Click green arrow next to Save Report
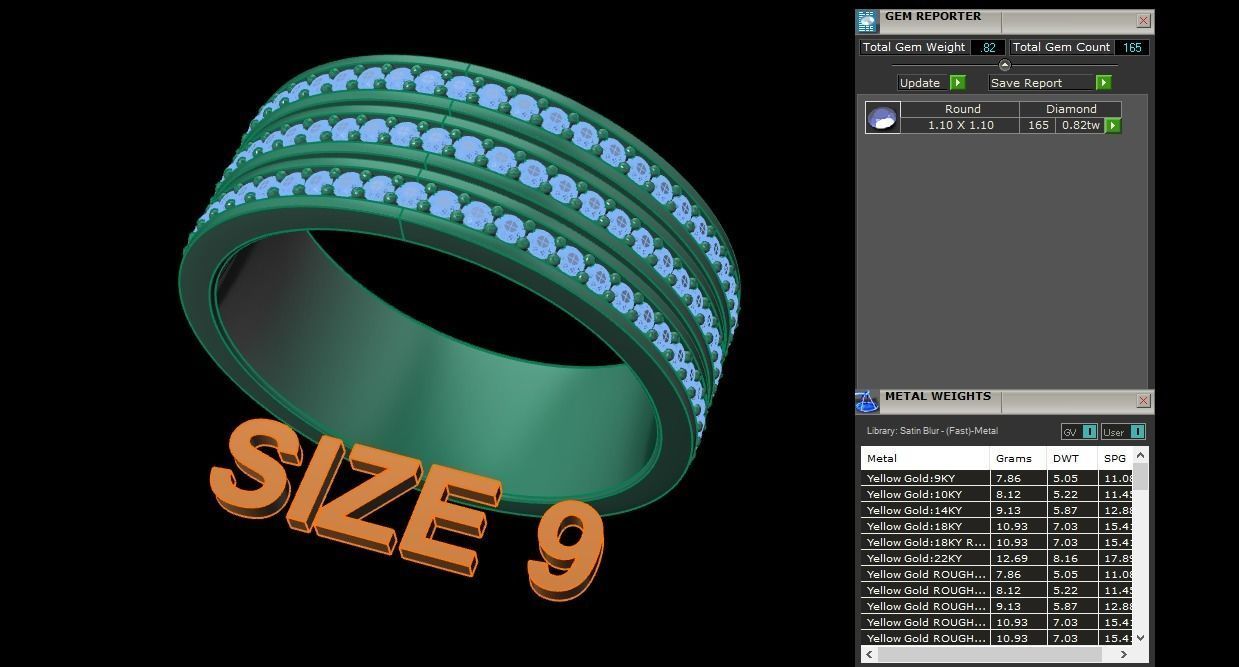The height and width of the screenshot is (667, 1239). [1103, 83]
